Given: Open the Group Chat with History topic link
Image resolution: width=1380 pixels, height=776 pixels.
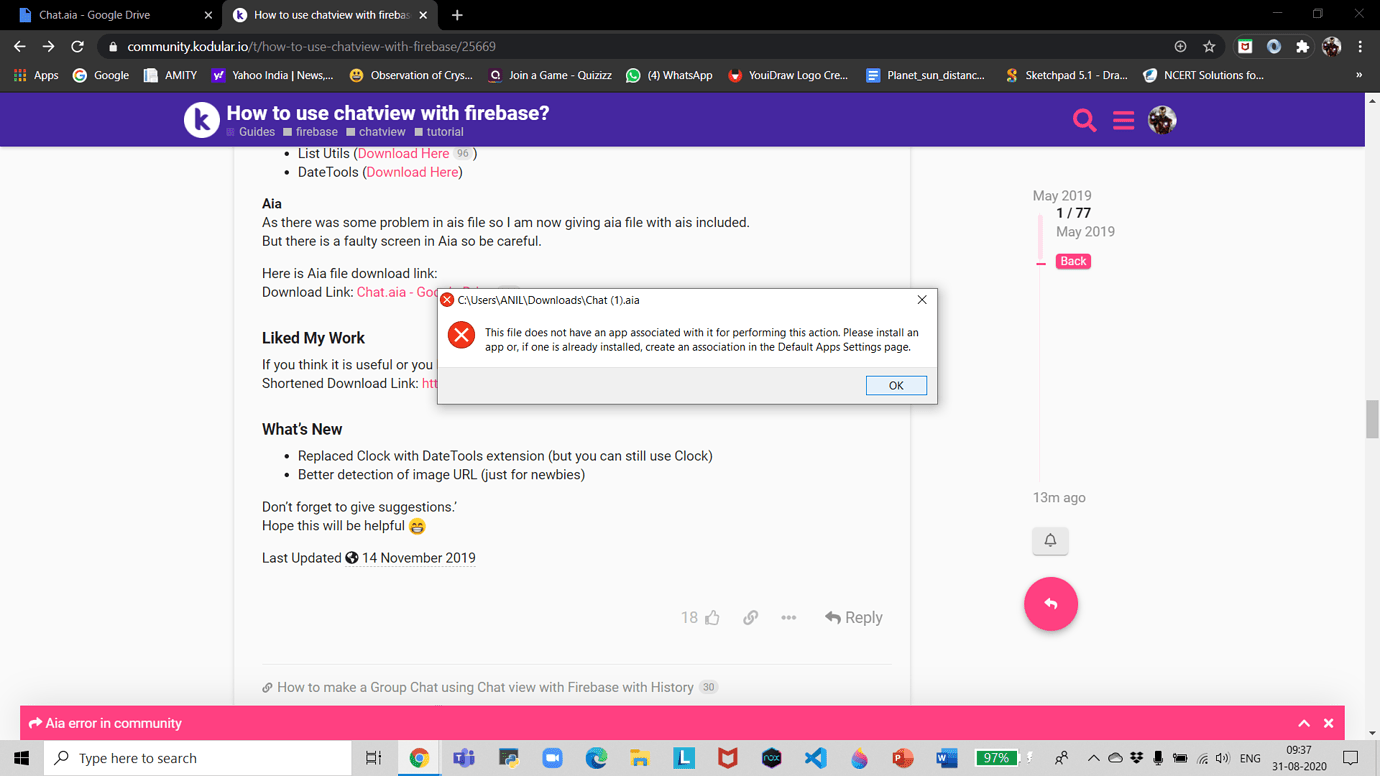Looking at the screenshot, I should click(485, 687).
